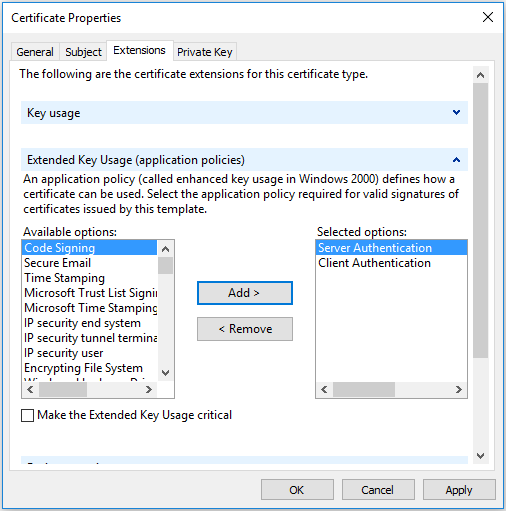This screenshot has height=511, width=506.
Task: Click the main panel scroll up arrow
Action: 480,75
